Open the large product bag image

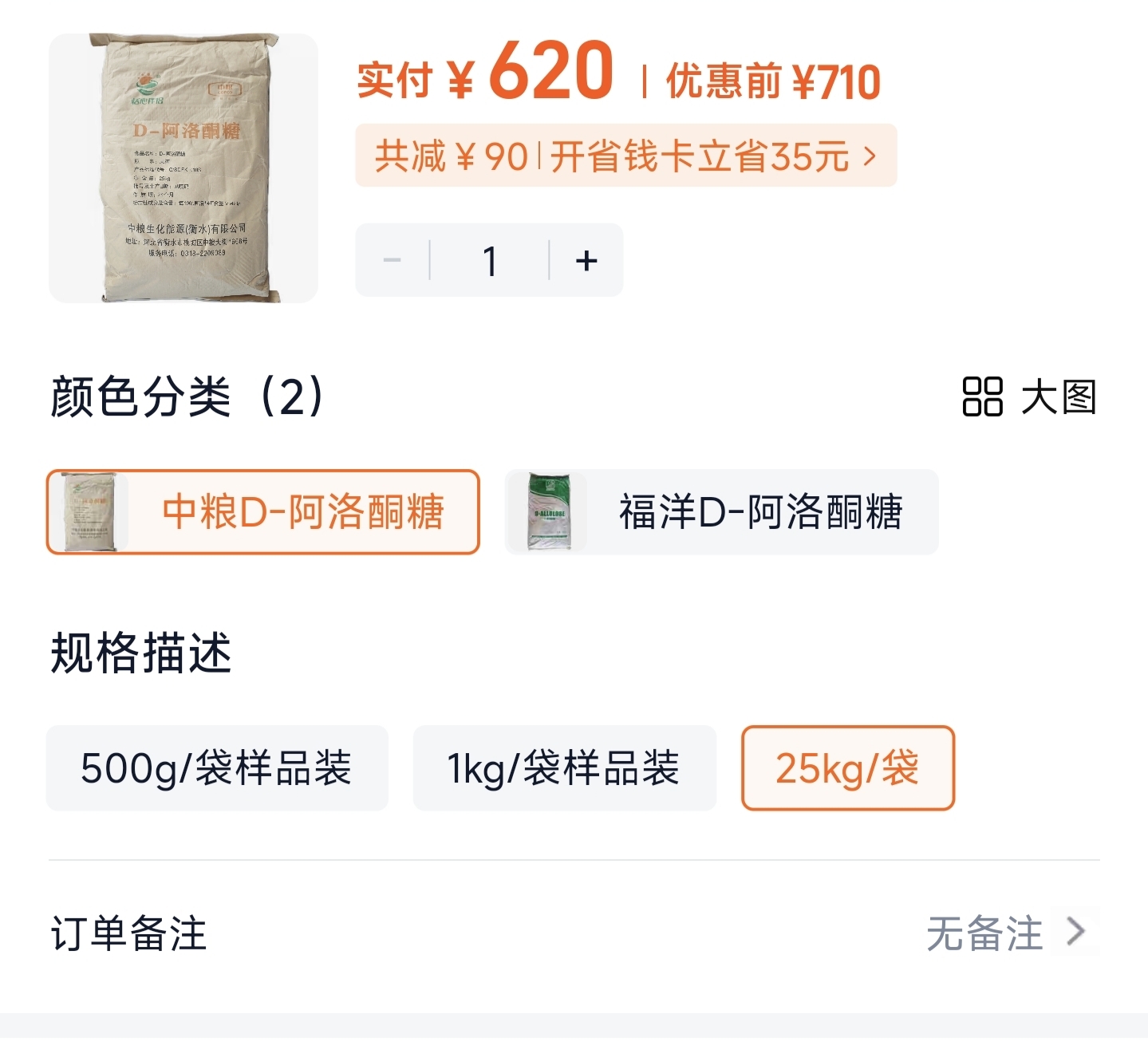183,168
